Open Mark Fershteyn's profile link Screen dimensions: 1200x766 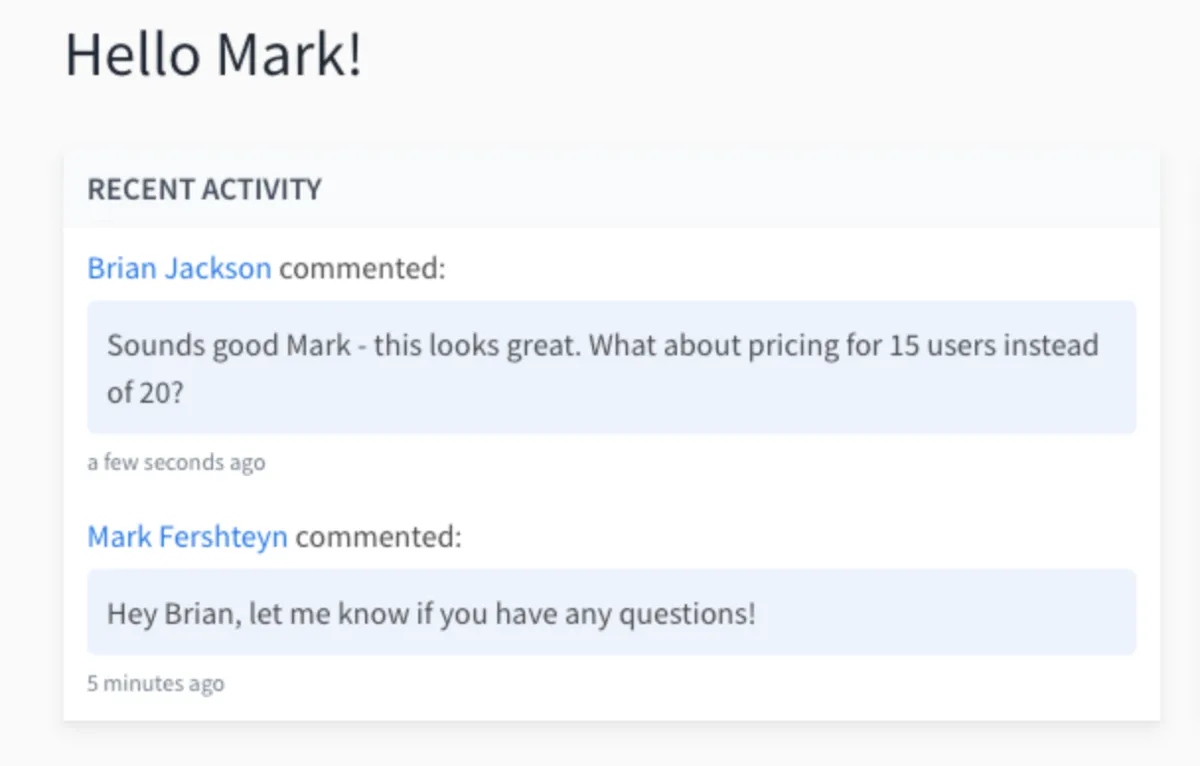187,538
